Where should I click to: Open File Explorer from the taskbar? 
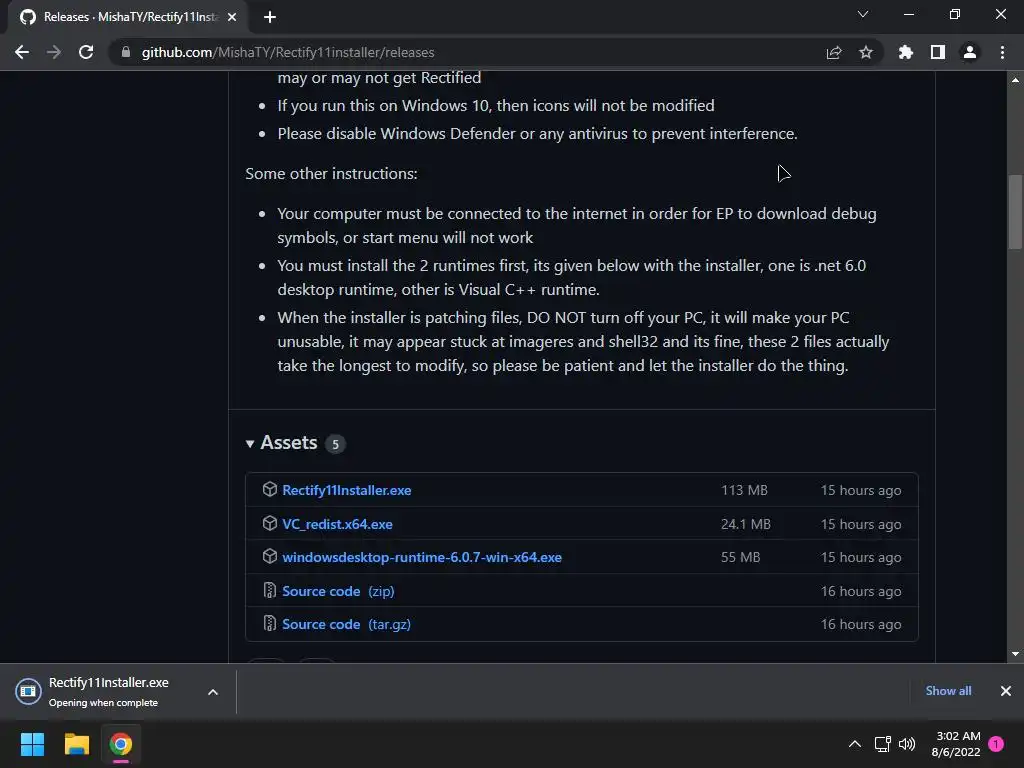pos(76,744)
